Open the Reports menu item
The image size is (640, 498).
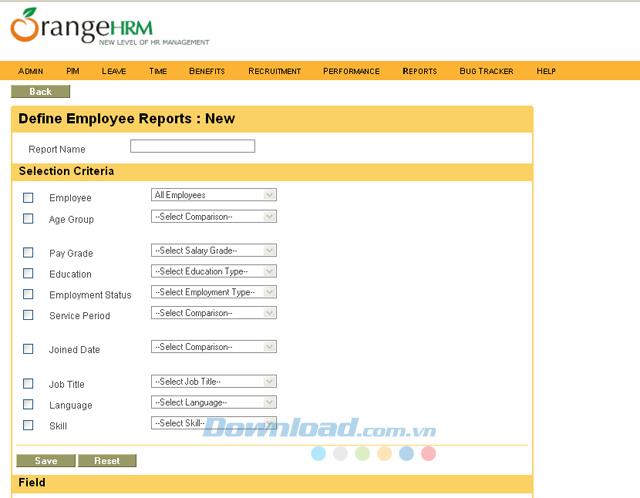(x=419, y=71)
